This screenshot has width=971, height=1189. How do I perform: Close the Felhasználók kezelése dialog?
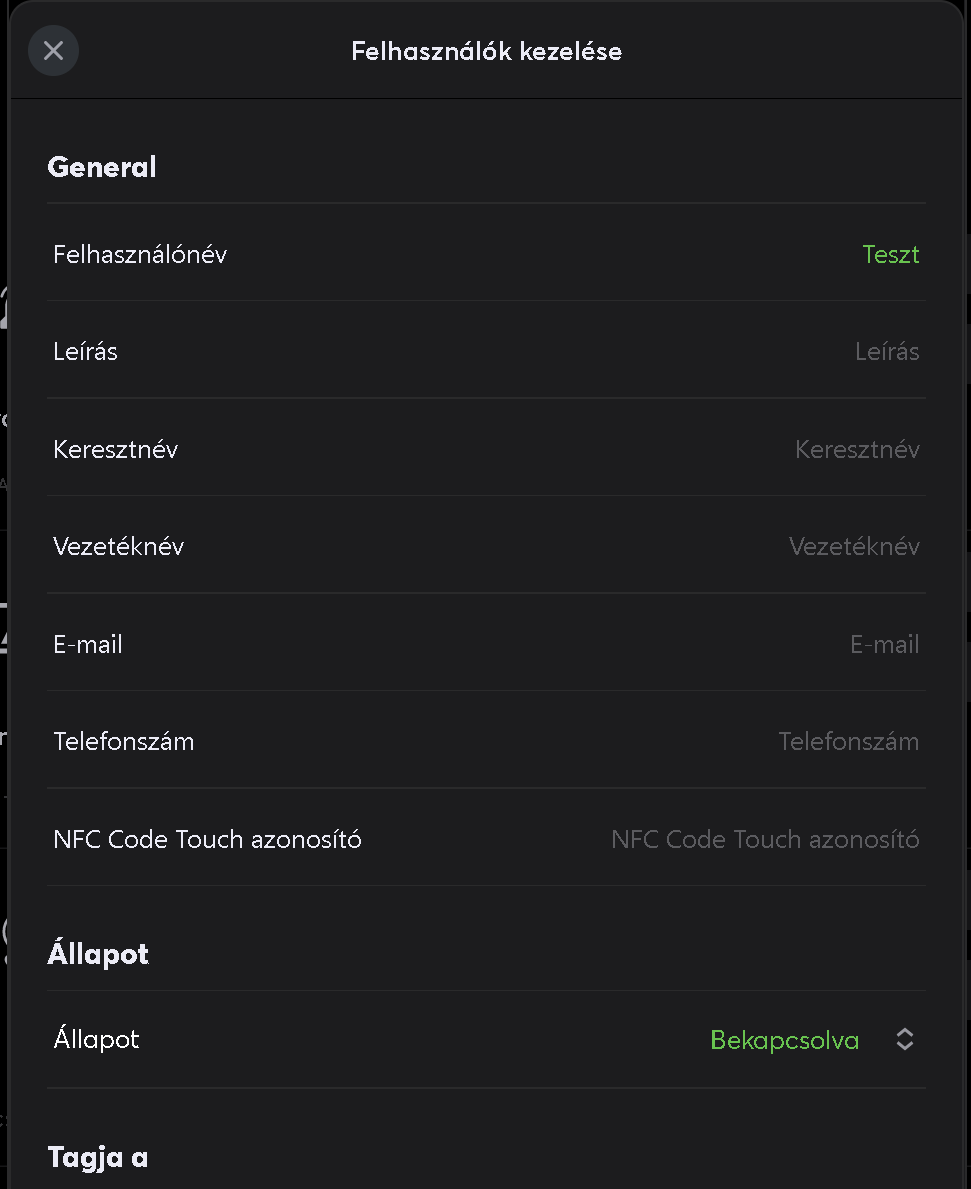(x=53, y=51)
